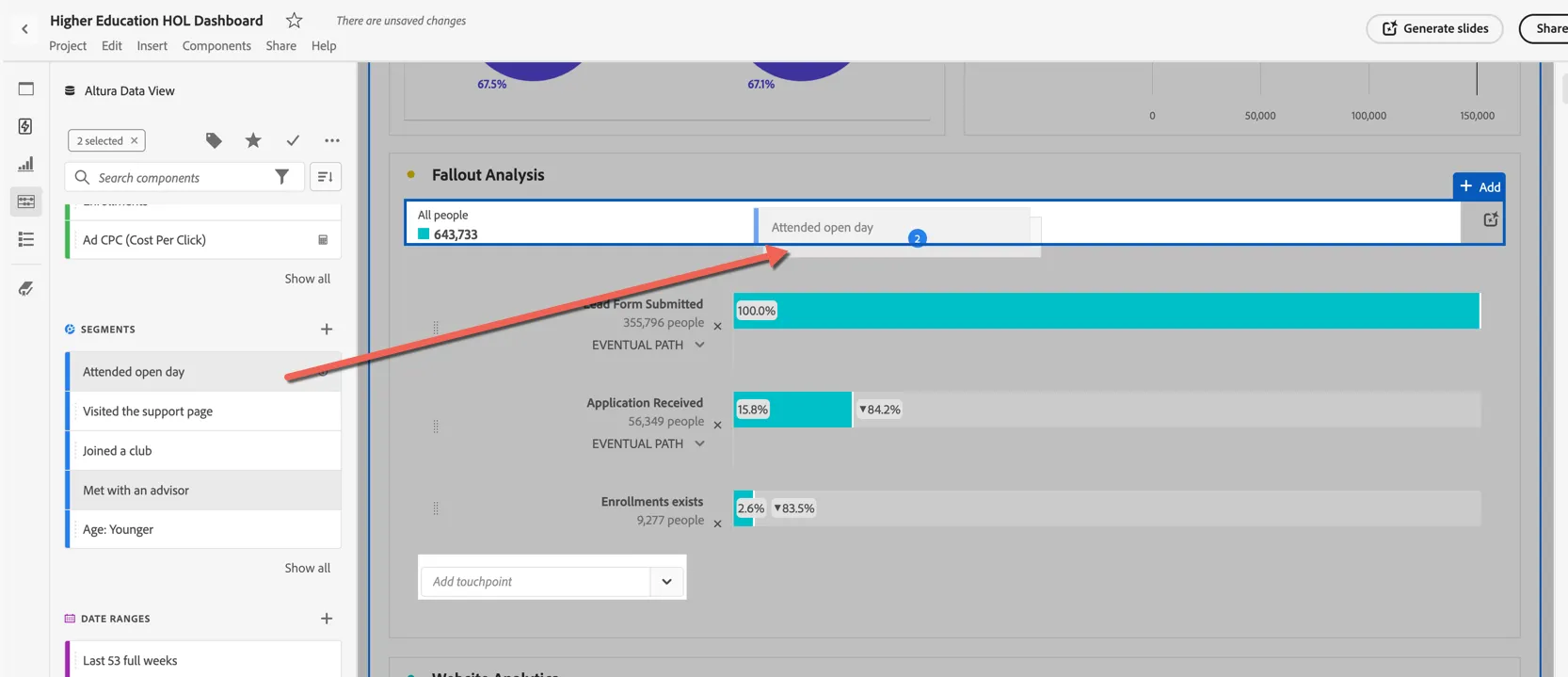Go back using the top-left arrow
The image size is (1568, 677).
(24, 29)
